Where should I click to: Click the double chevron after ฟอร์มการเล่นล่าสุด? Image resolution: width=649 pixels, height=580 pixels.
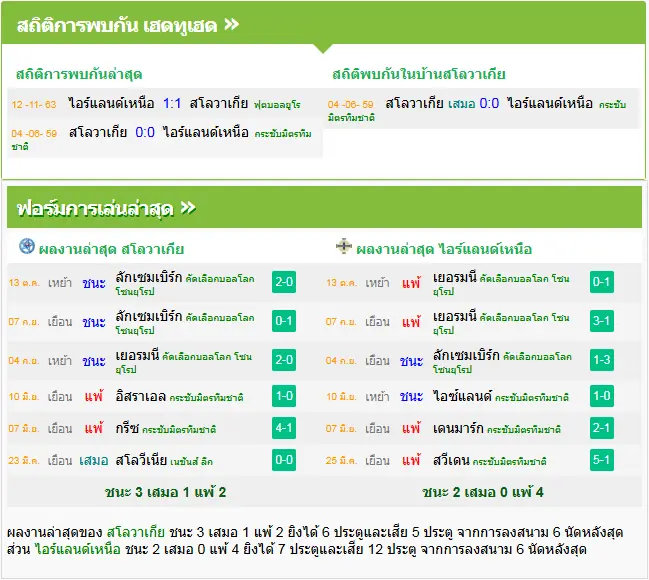tap(188, 208)
